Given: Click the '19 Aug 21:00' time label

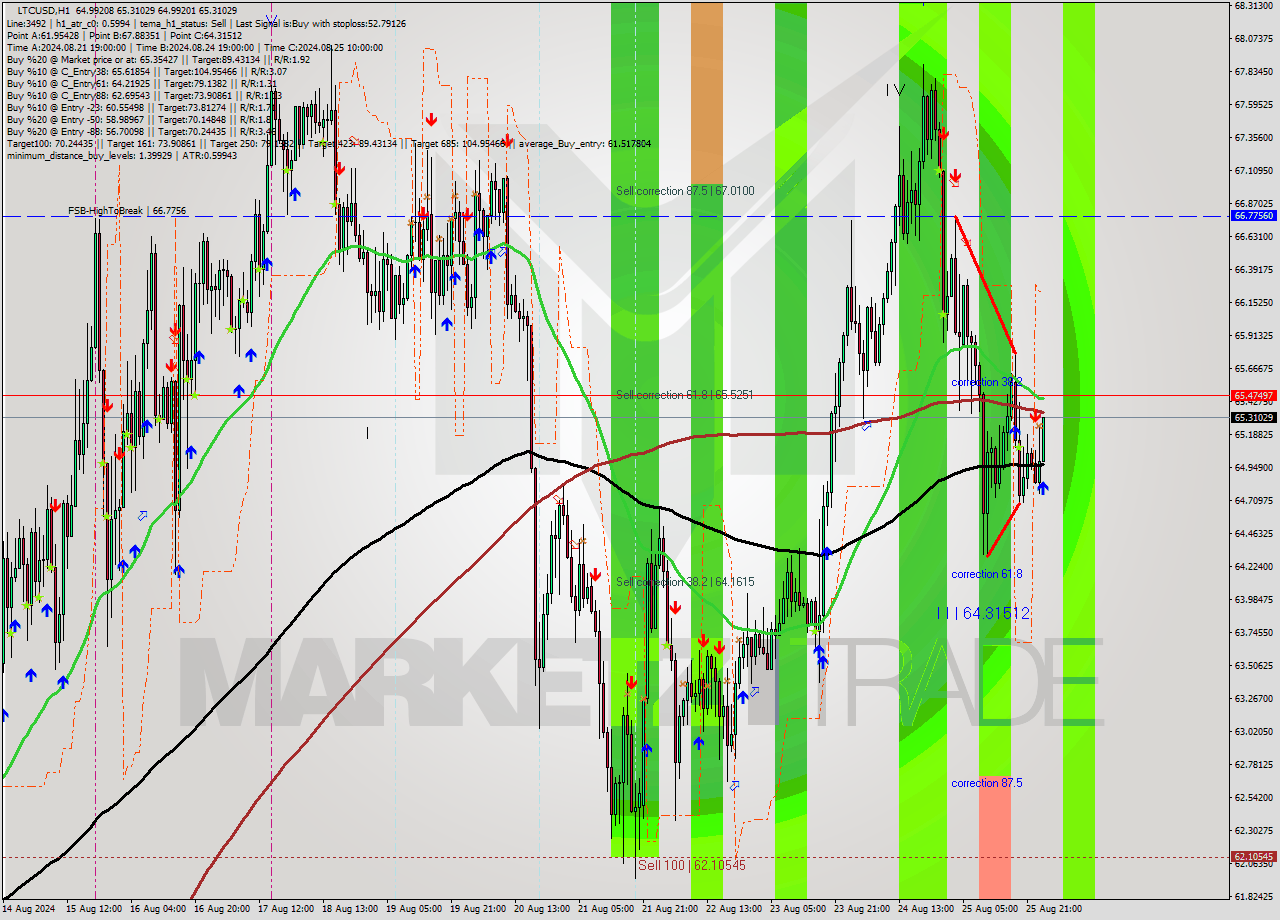Looking at the screenshot, I should pos(479,909).
